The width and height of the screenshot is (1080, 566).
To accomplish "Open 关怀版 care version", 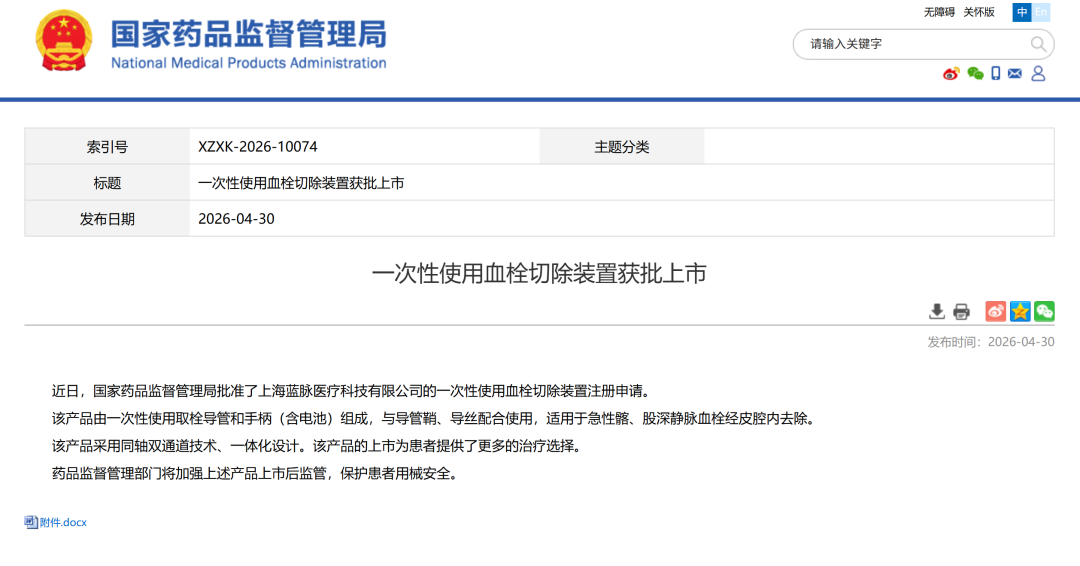I will (x=979, y=12).
